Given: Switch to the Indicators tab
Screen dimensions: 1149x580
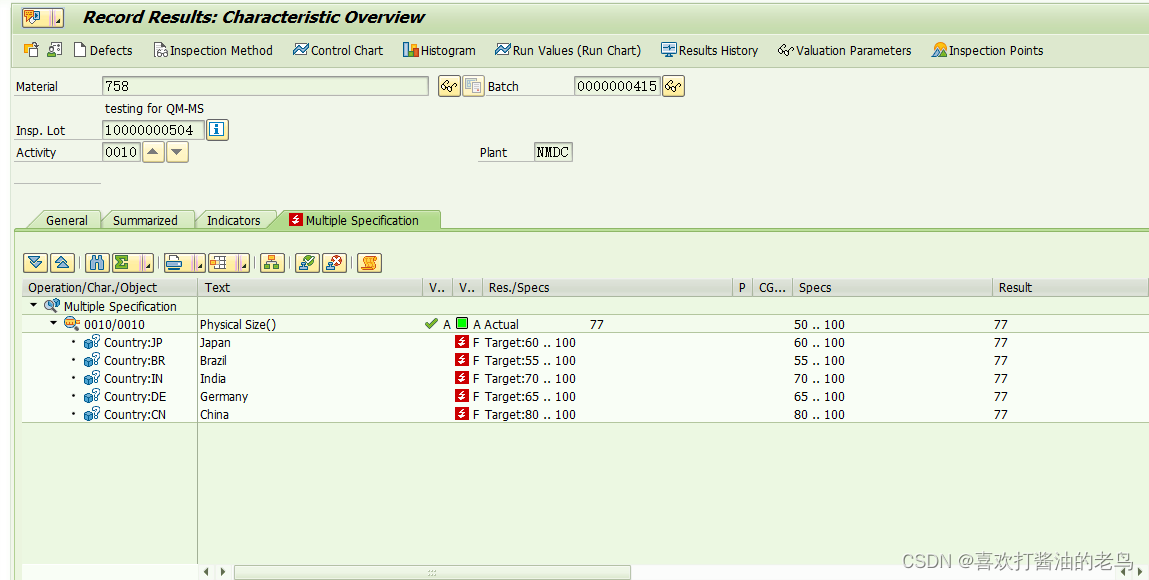Looking at the screenshot, I should pyautogui.click(x=236, y=219).
